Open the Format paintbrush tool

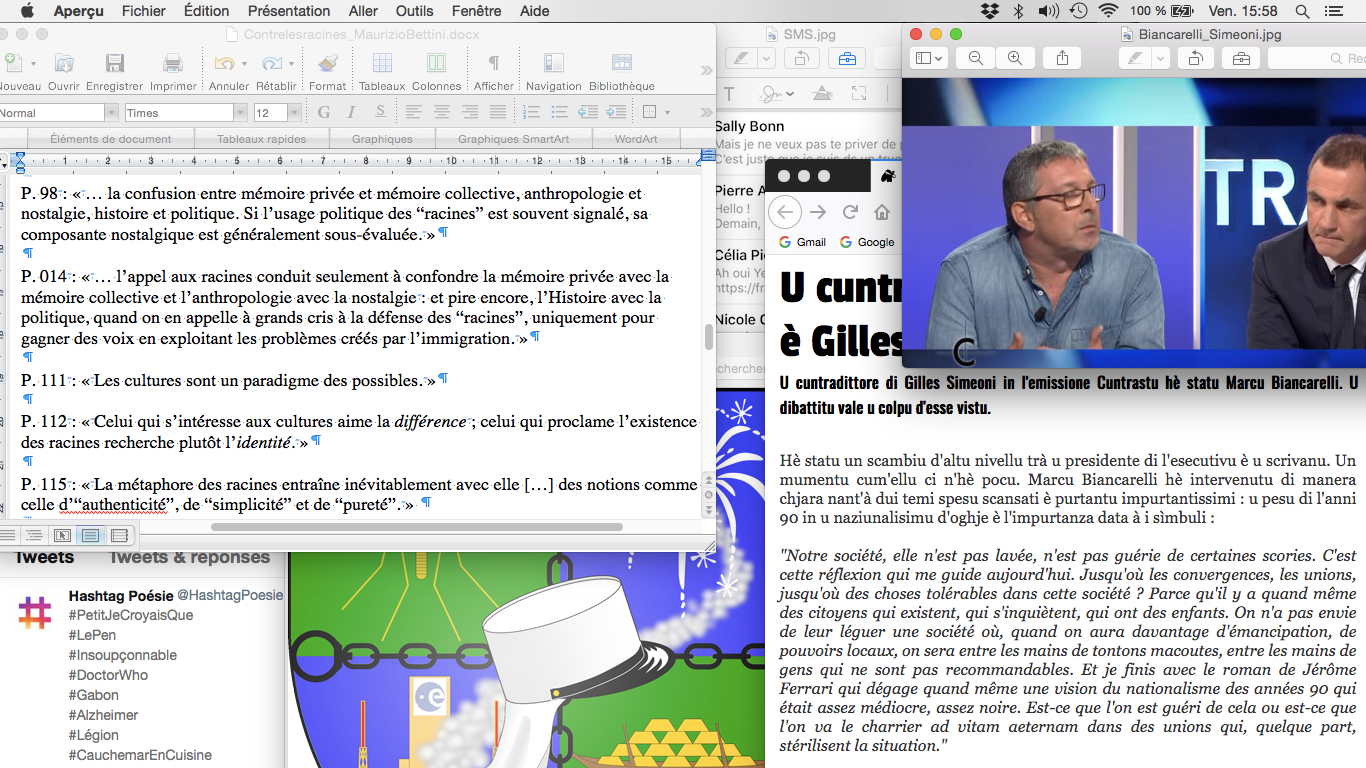[x=327, y=64]
